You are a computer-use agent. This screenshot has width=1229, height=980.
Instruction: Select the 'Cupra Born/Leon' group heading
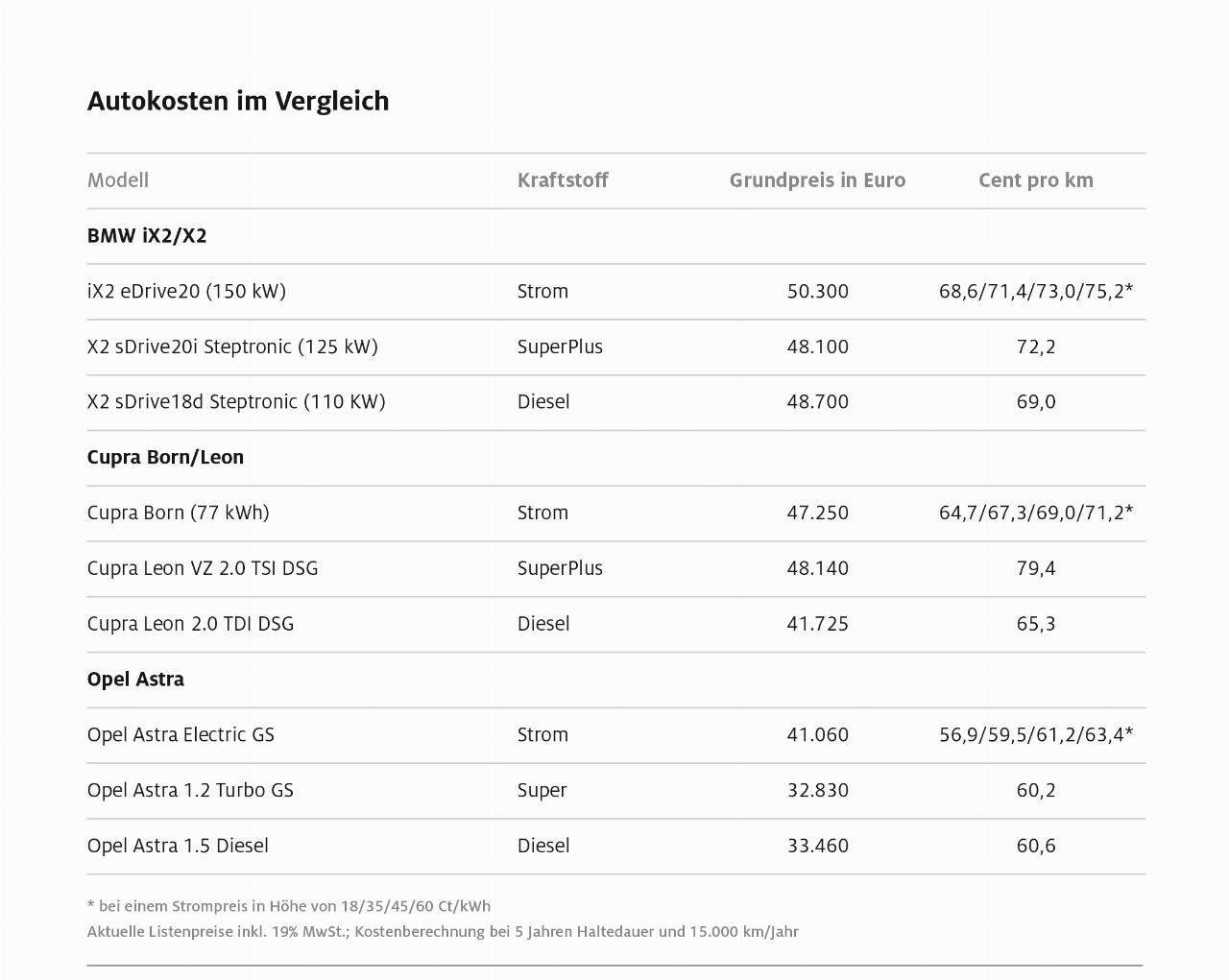tap(165, 458)
